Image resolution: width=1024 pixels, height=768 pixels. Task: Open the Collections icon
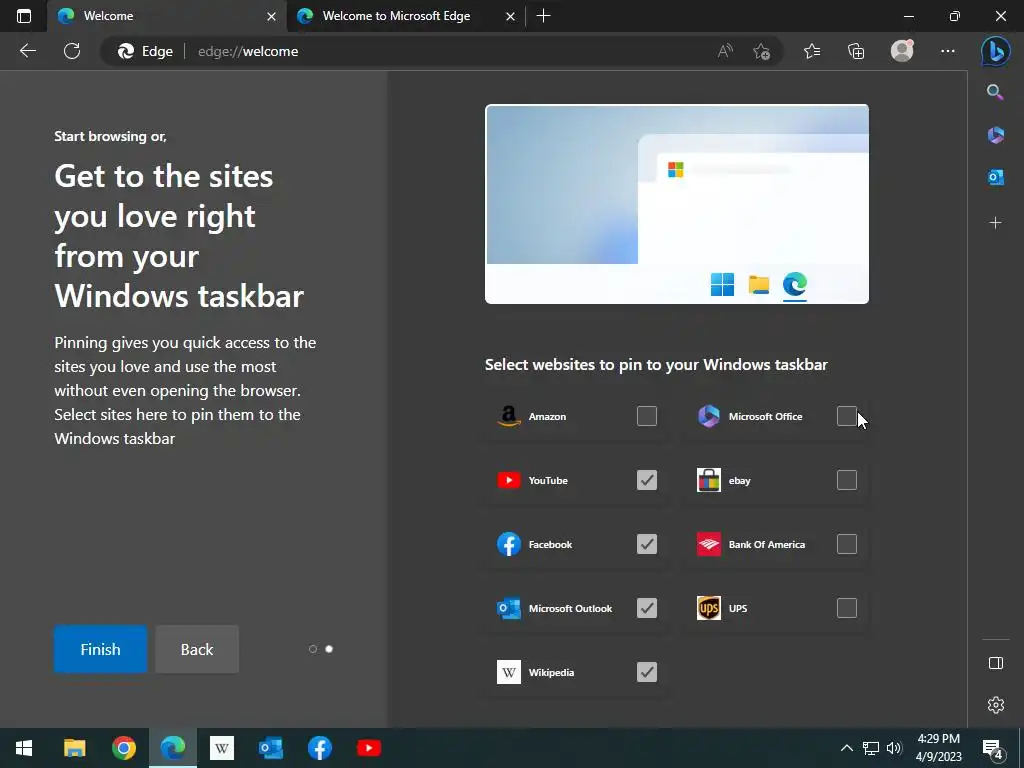(x=856, y=51)
